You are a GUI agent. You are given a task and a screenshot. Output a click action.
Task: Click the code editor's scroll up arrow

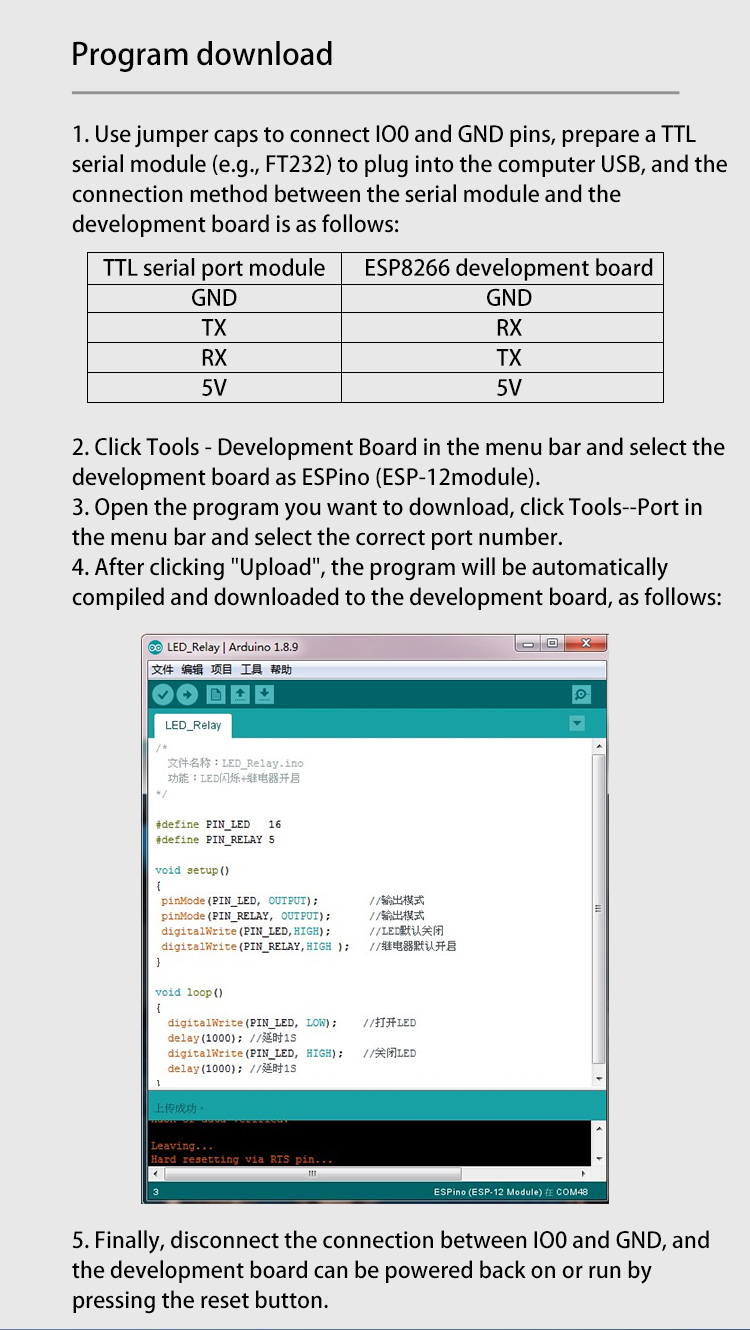click(599, 747)
